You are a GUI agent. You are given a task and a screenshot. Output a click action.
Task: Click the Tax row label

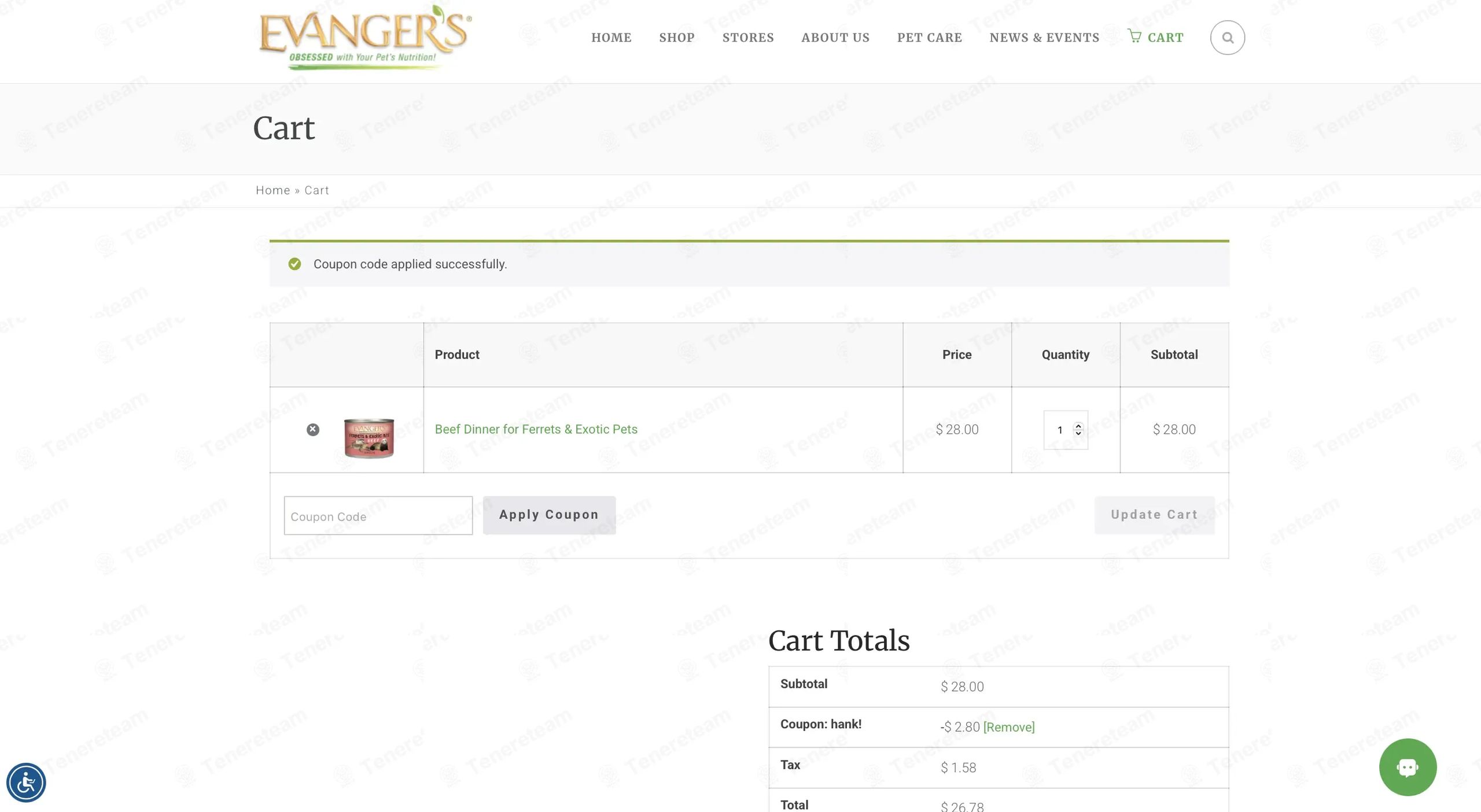point(790,765)
